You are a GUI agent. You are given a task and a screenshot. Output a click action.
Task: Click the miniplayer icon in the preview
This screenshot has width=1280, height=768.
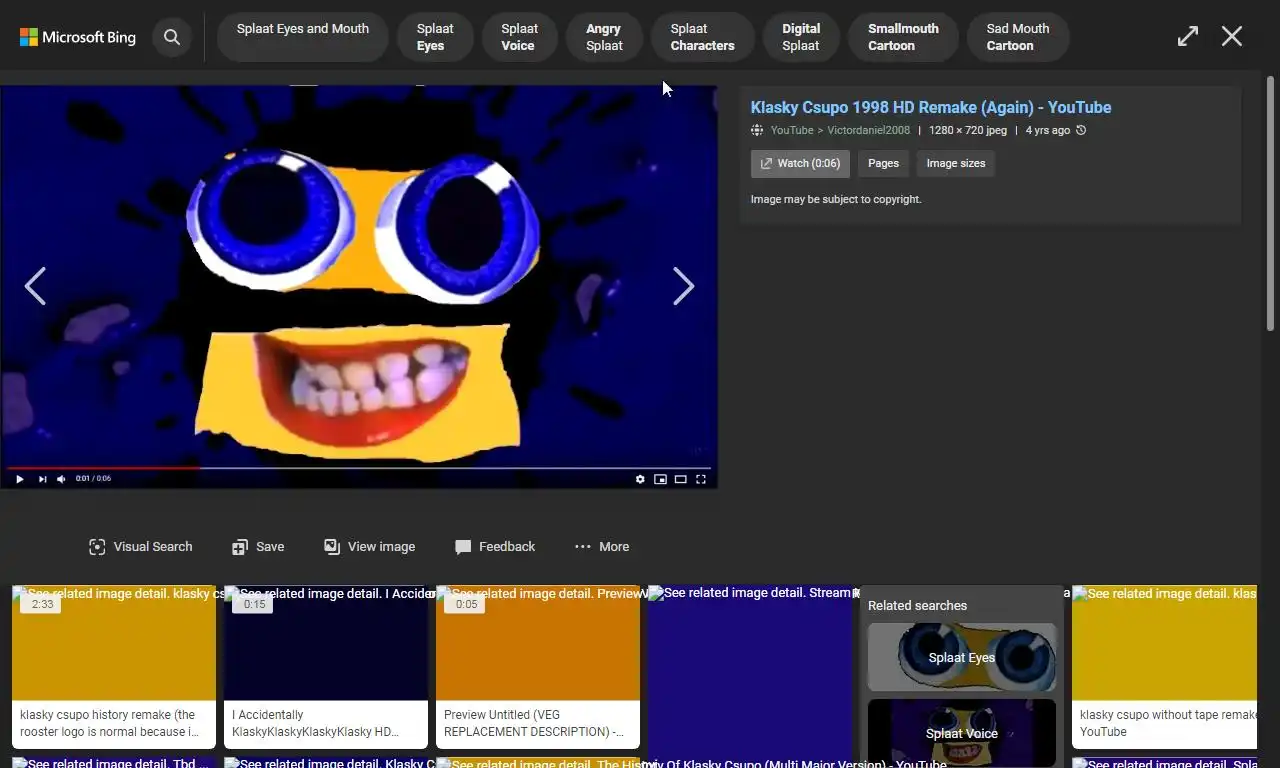coord(660,479)
